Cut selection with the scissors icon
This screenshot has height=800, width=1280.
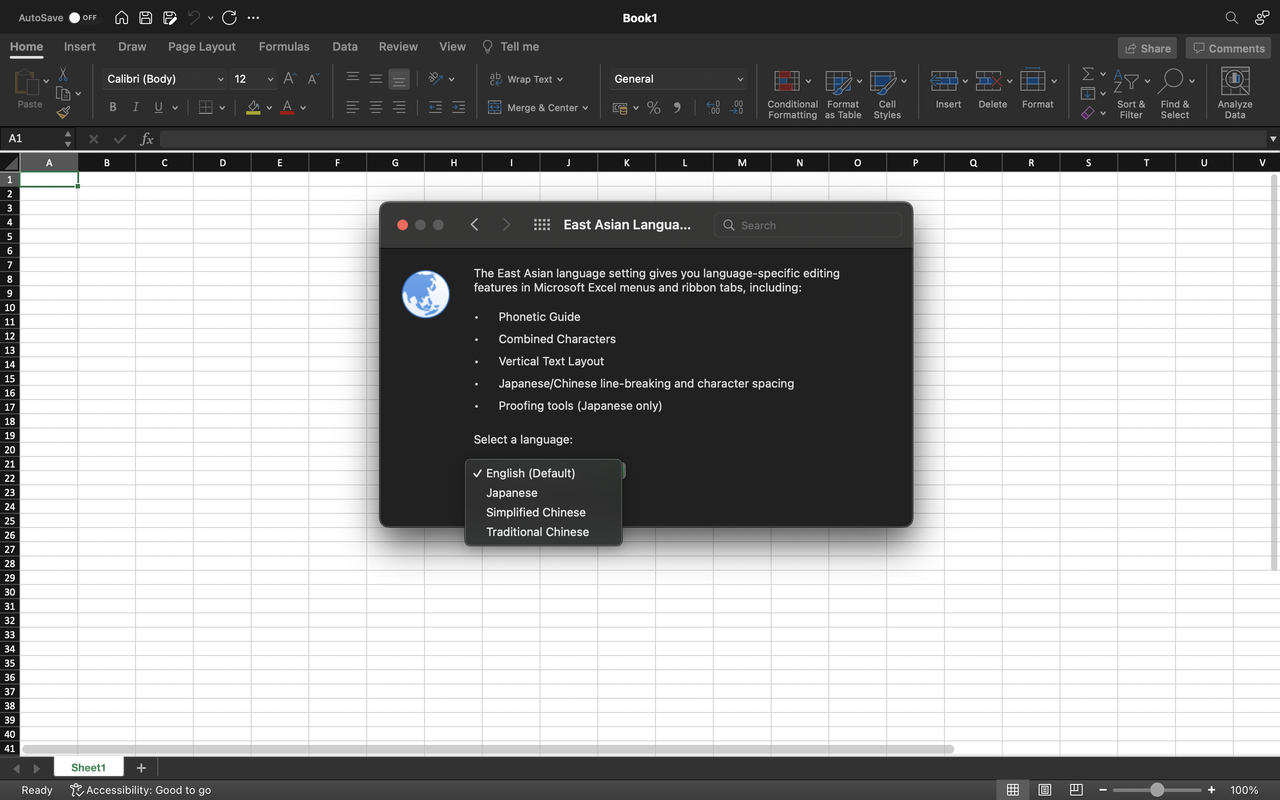click(63, 75)
